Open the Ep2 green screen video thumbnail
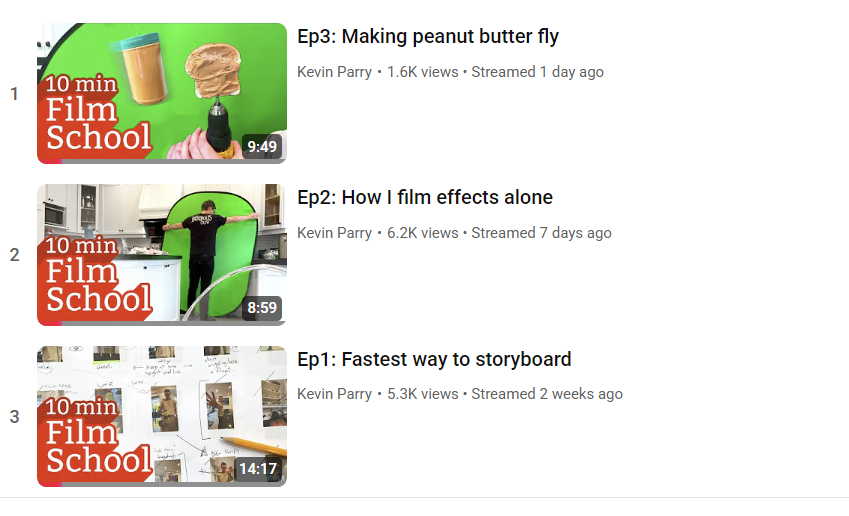The image size is (849, 516). (162, 254)
